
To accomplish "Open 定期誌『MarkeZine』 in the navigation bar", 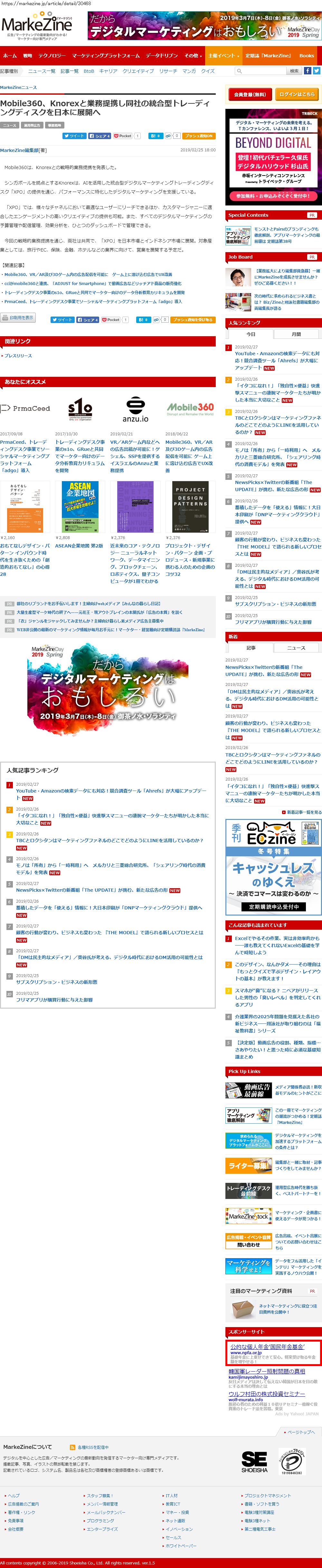I will coord(269,55).
